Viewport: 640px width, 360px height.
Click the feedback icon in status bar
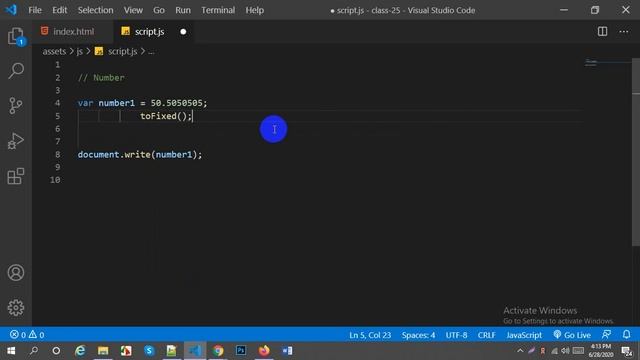(607, 335)
